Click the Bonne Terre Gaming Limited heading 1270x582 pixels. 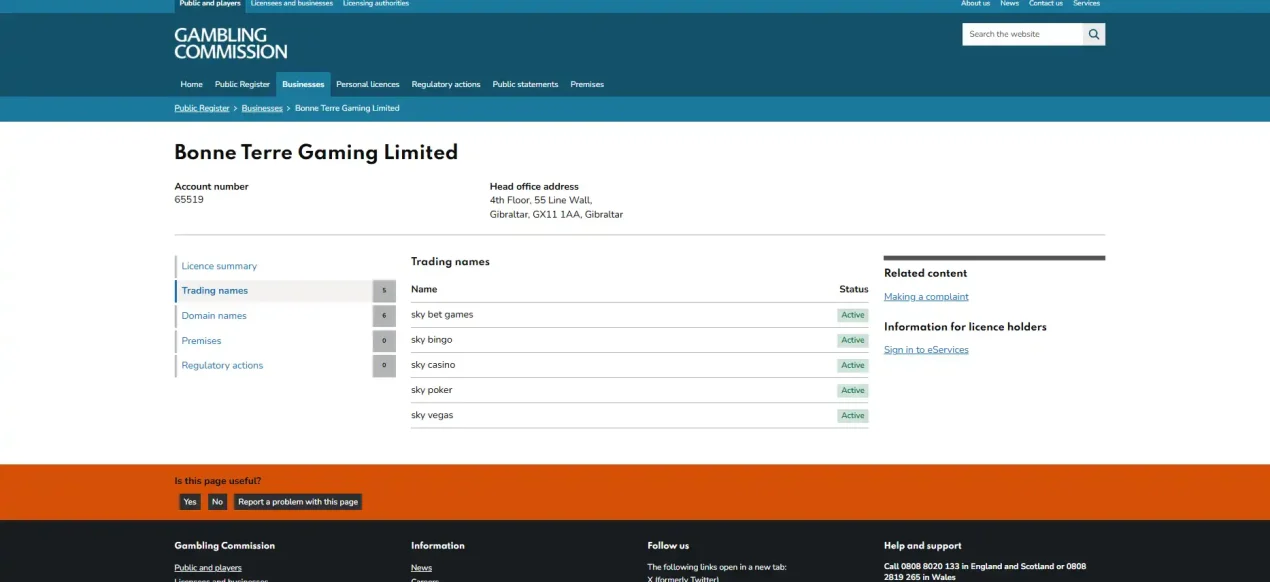316,152
